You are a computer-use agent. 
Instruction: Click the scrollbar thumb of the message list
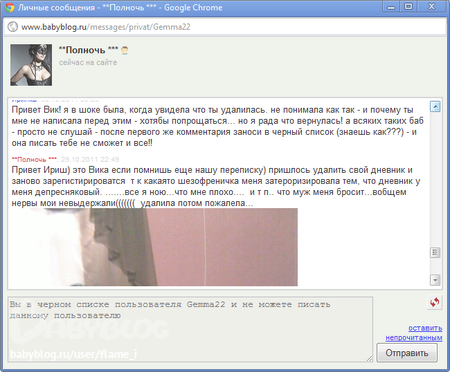435,252
